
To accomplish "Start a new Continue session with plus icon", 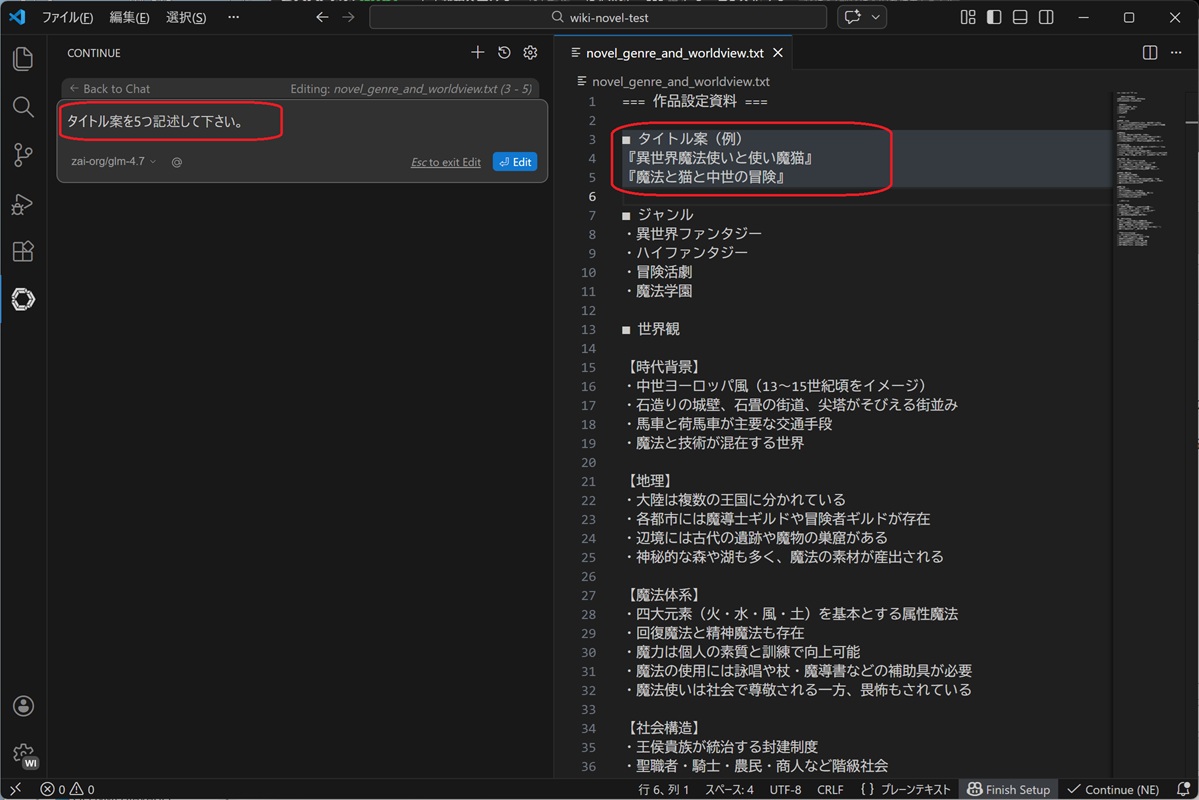I will 477,53.
